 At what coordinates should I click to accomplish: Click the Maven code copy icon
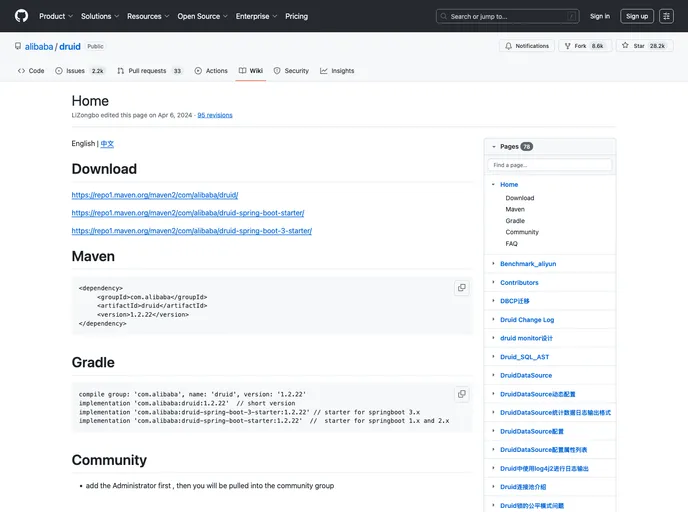461,288
